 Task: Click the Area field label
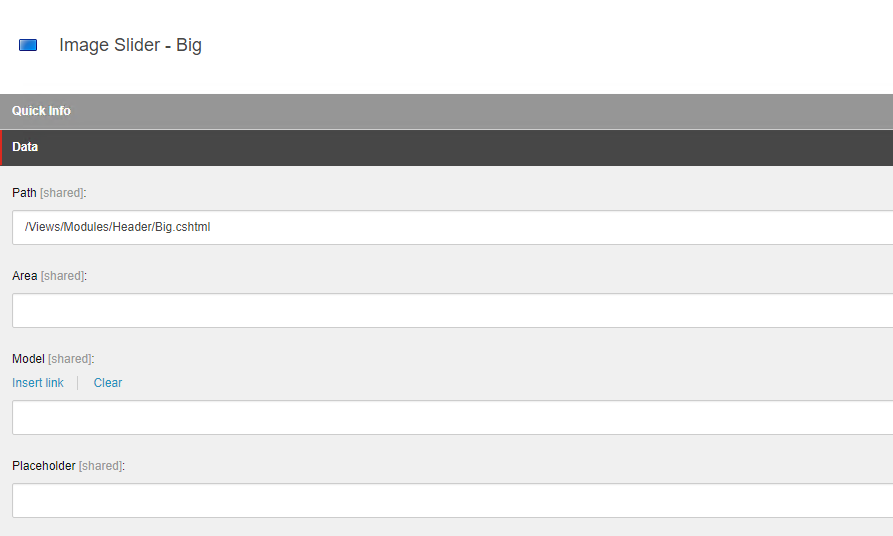[24, 276]
